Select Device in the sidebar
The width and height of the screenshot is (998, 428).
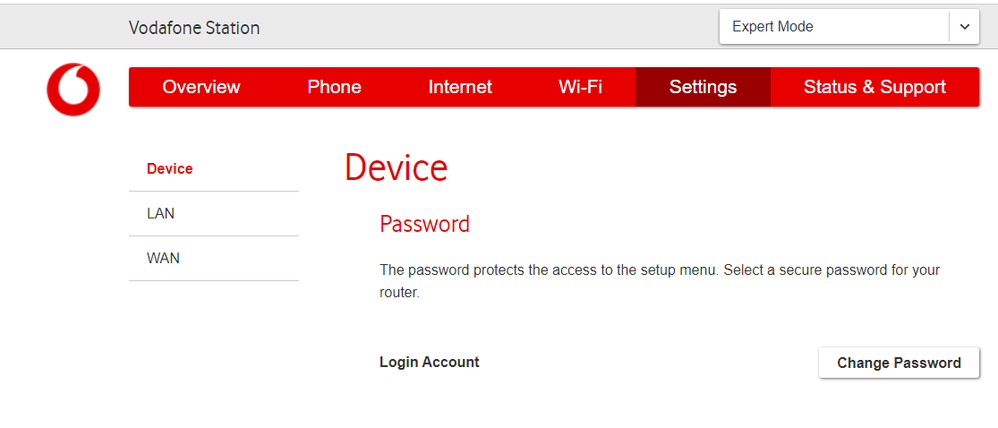(x=214, y=169)
